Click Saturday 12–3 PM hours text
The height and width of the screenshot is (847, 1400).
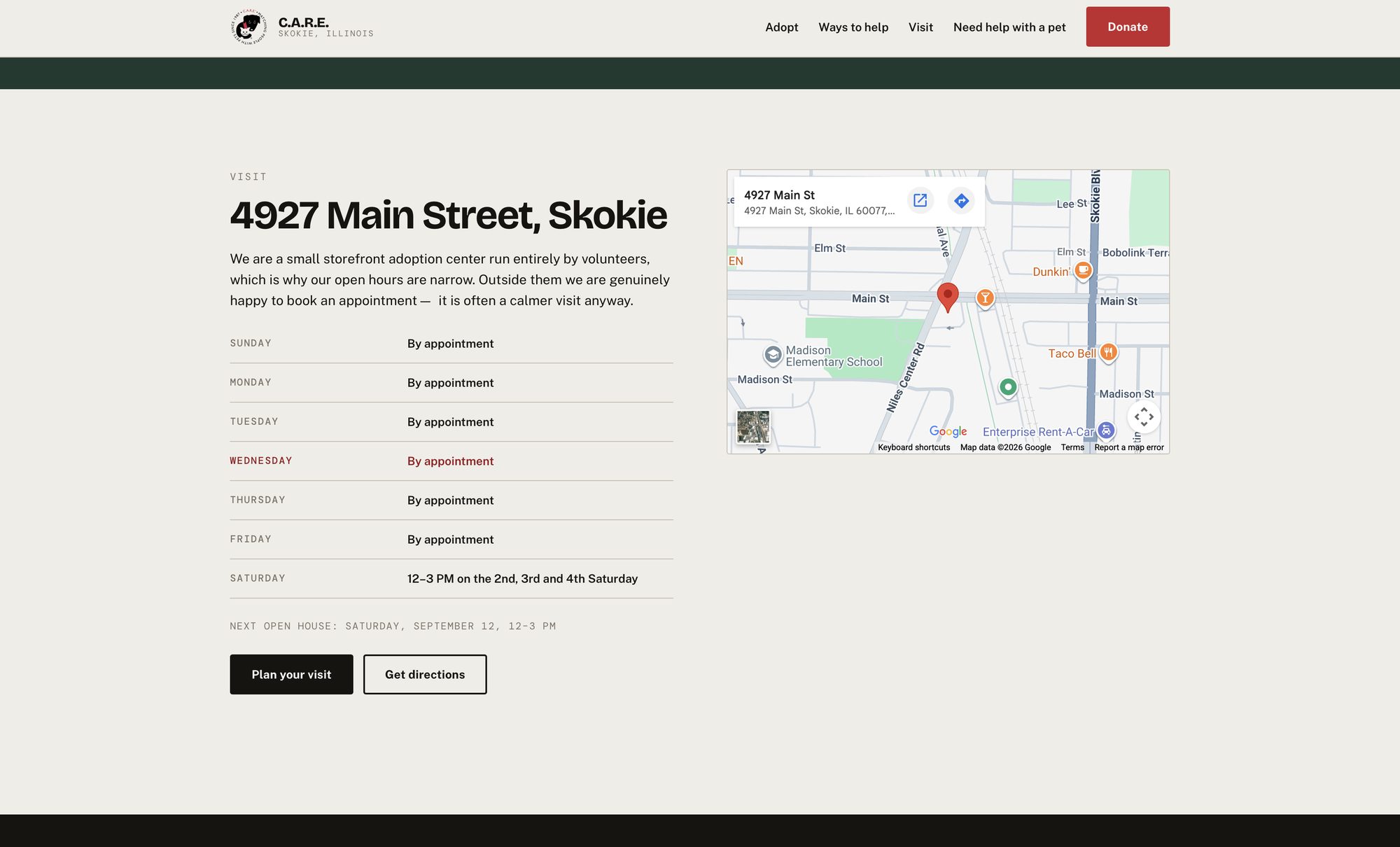(522, 579)
